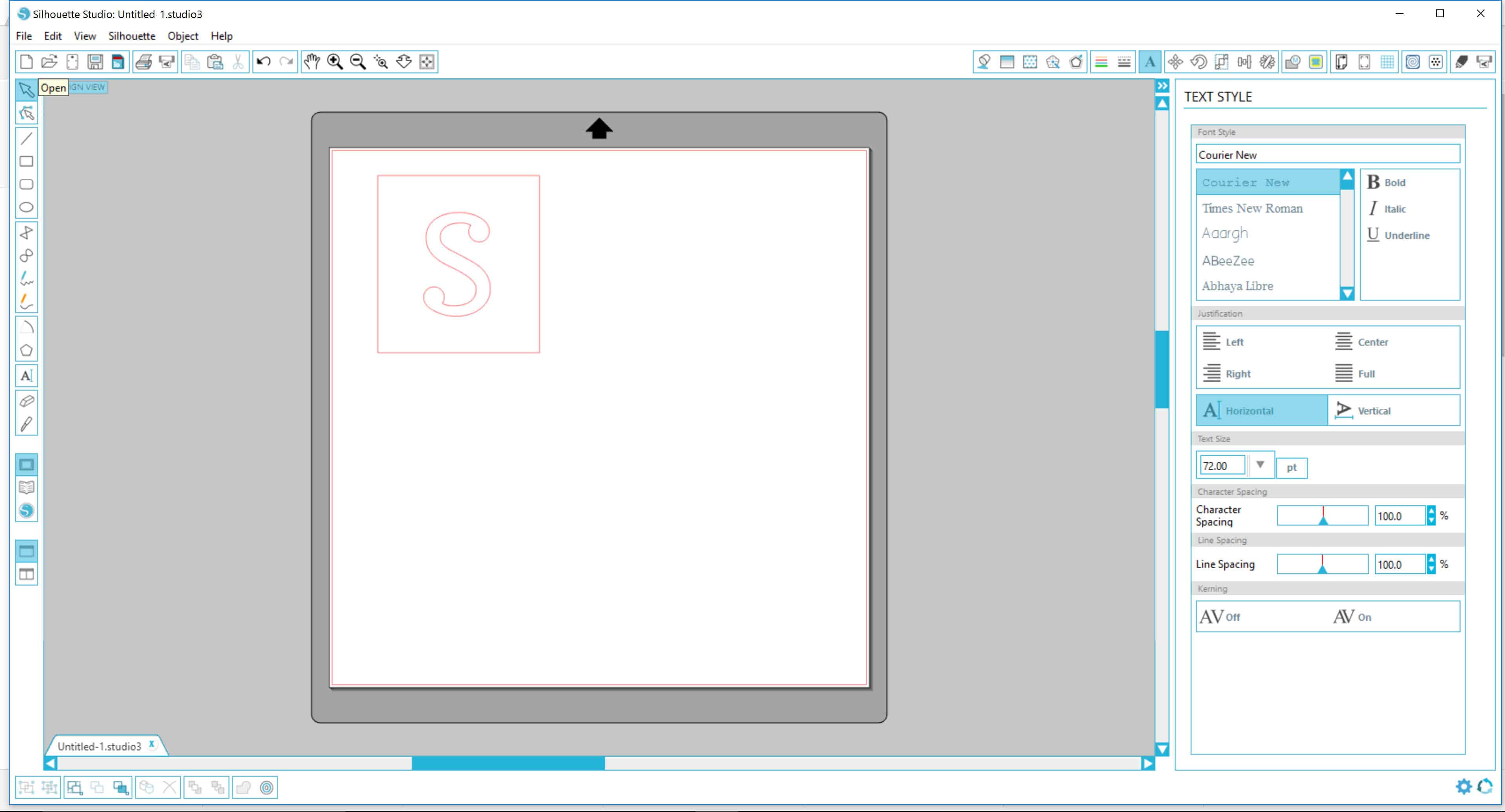1505x812 pixels.
Task: Toggle Bold font style
Action: click(1386, 182)
